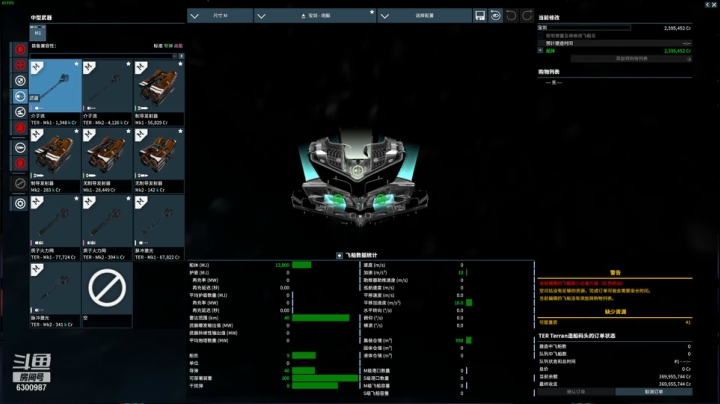720x404 pixels.
Task: Toggle the ship statistics radio button above stats panel
Action: 339,255
